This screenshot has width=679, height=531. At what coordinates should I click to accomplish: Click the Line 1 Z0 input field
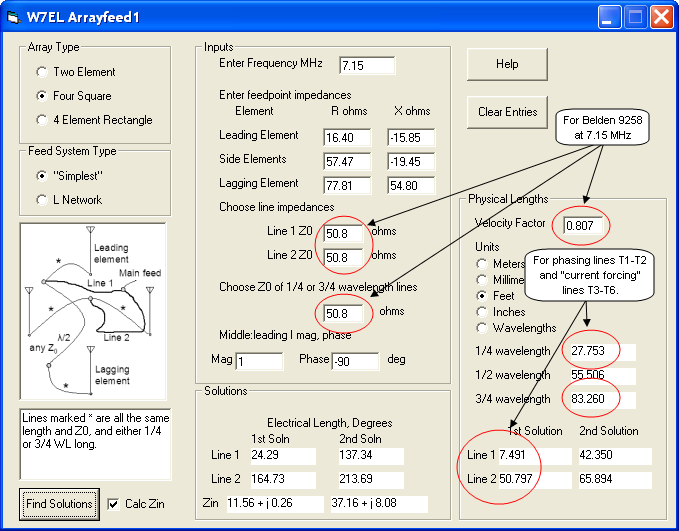(x=344, y=234)
